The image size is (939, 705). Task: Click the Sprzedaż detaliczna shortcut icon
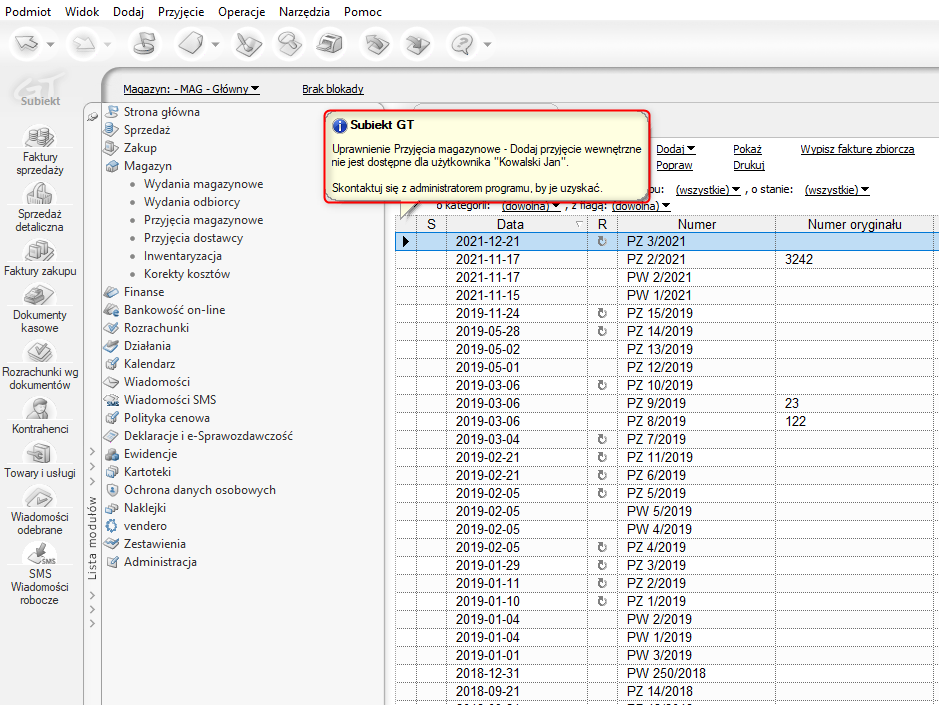(x=40, y=194)
